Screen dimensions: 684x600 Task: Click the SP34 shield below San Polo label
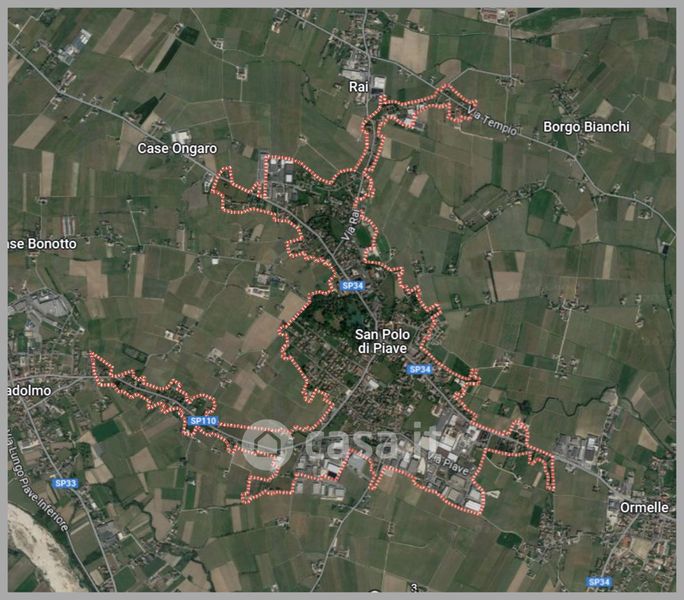pyautogui.click(x=420, y=370)
